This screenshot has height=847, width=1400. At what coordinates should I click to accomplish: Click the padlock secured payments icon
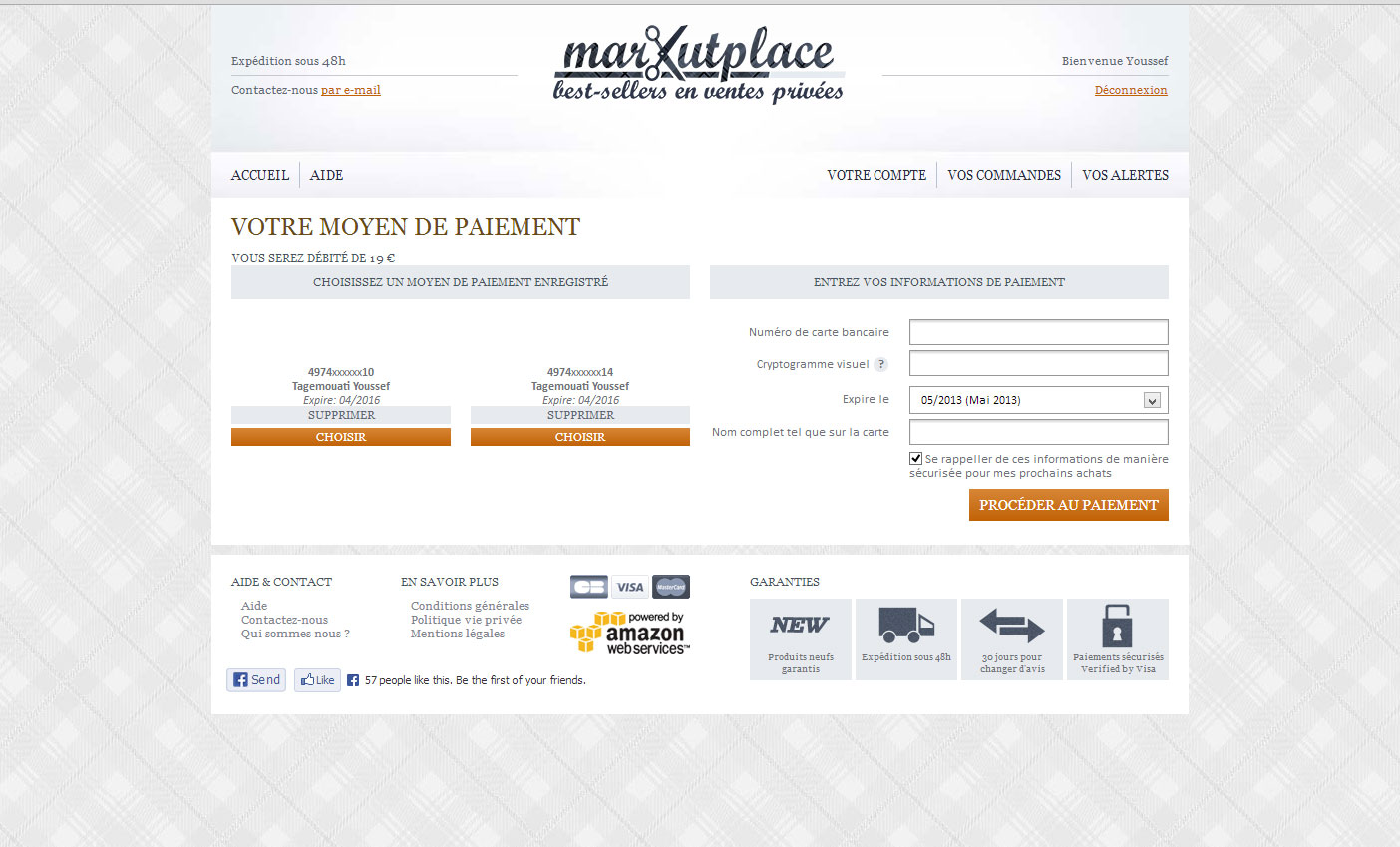(1117, 626)
